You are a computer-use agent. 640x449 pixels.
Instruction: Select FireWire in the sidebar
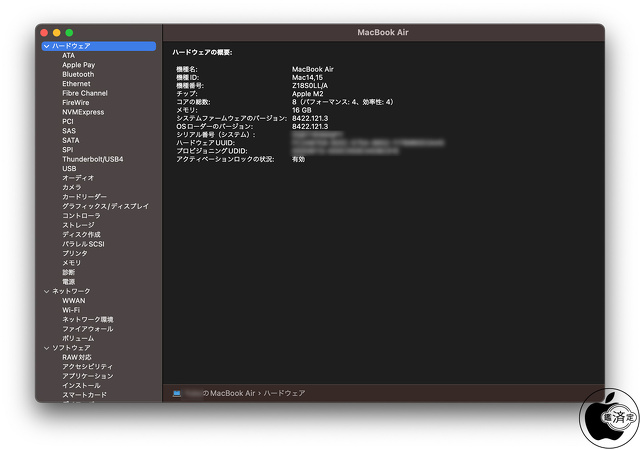[76, 102]
